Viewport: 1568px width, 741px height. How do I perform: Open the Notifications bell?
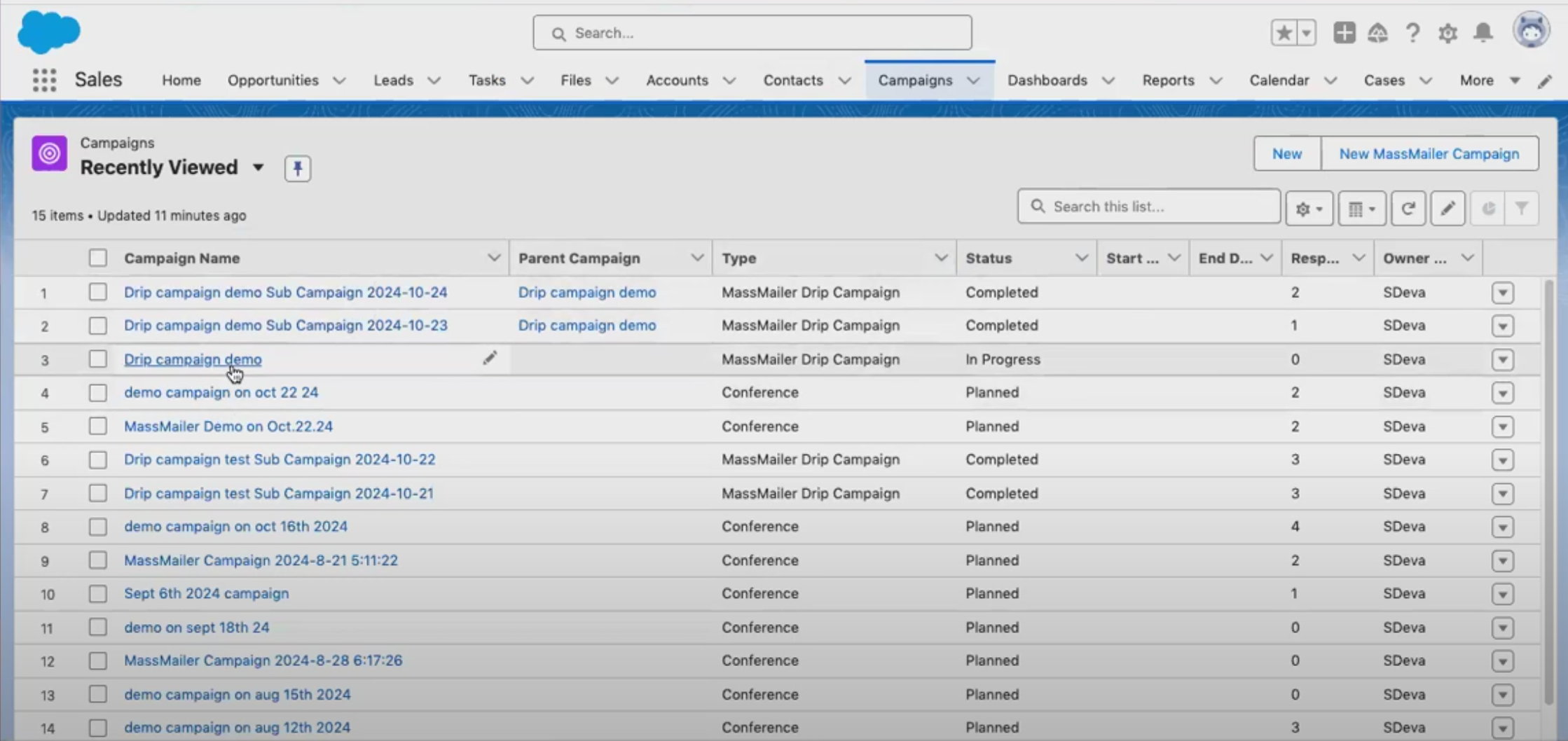[1483, 33]
